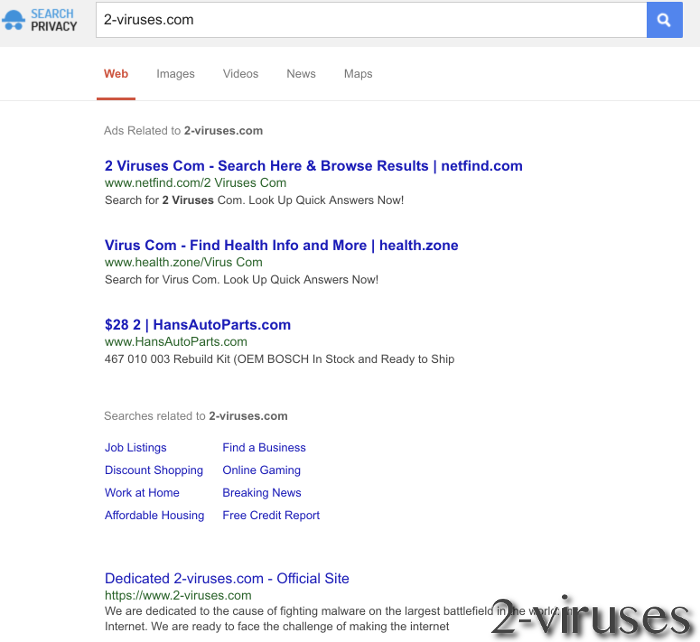The height and width of the screenshot is (642, 700).
Task: Select Breaking News related search
Action: 262,493
